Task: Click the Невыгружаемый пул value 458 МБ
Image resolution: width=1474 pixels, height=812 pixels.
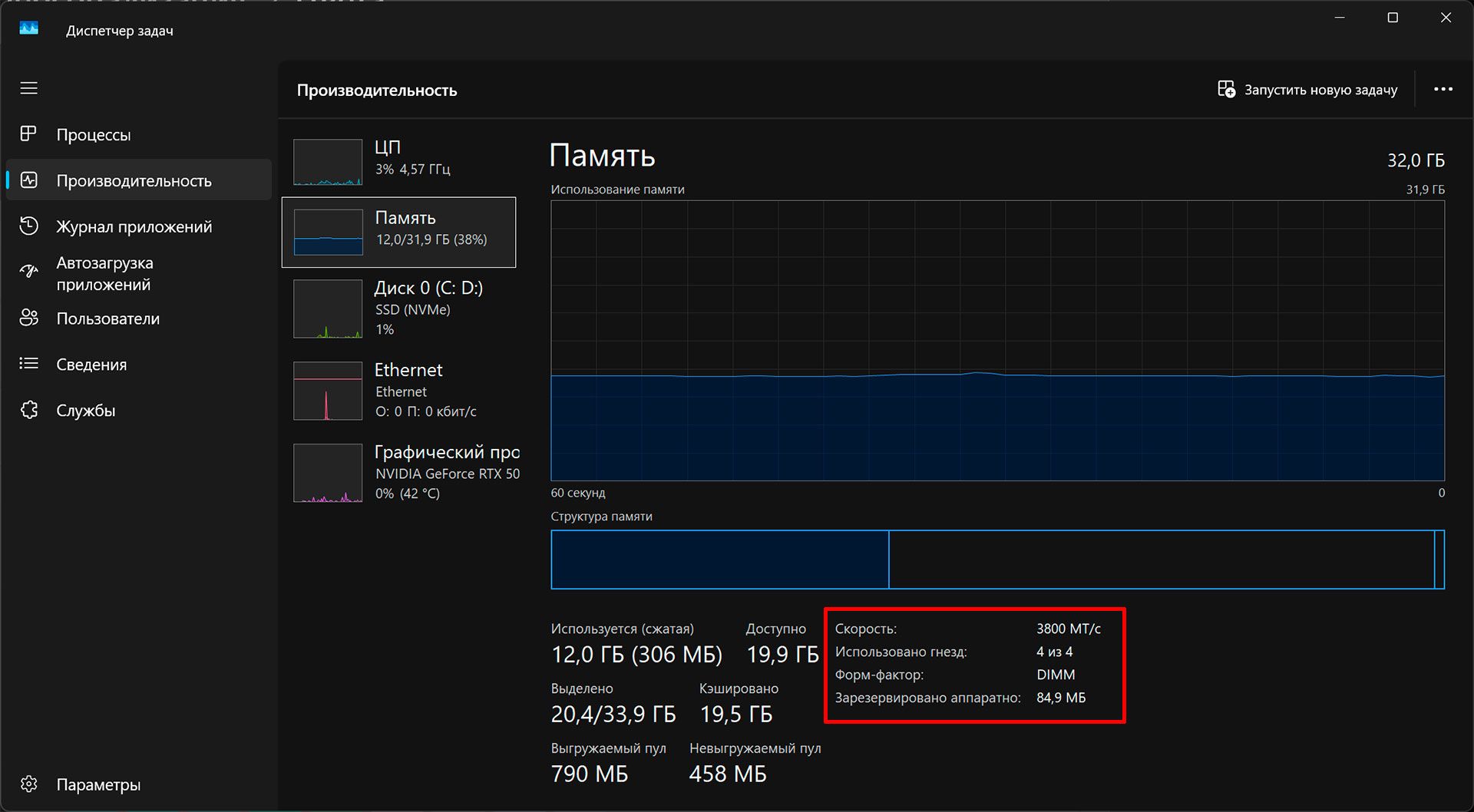Action: 728,774
